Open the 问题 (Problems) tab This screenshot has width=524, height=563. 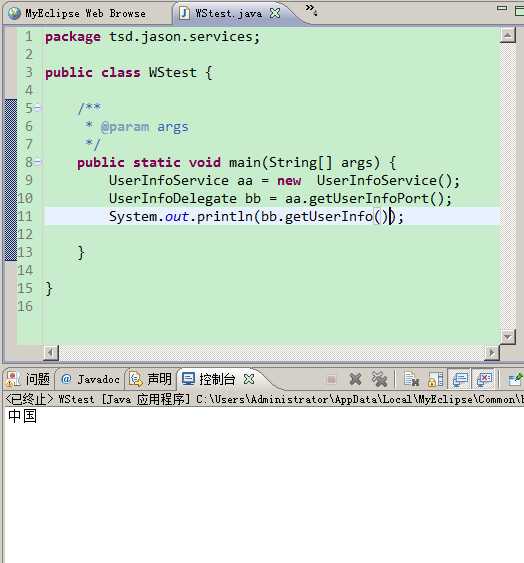tap(29, 379)
